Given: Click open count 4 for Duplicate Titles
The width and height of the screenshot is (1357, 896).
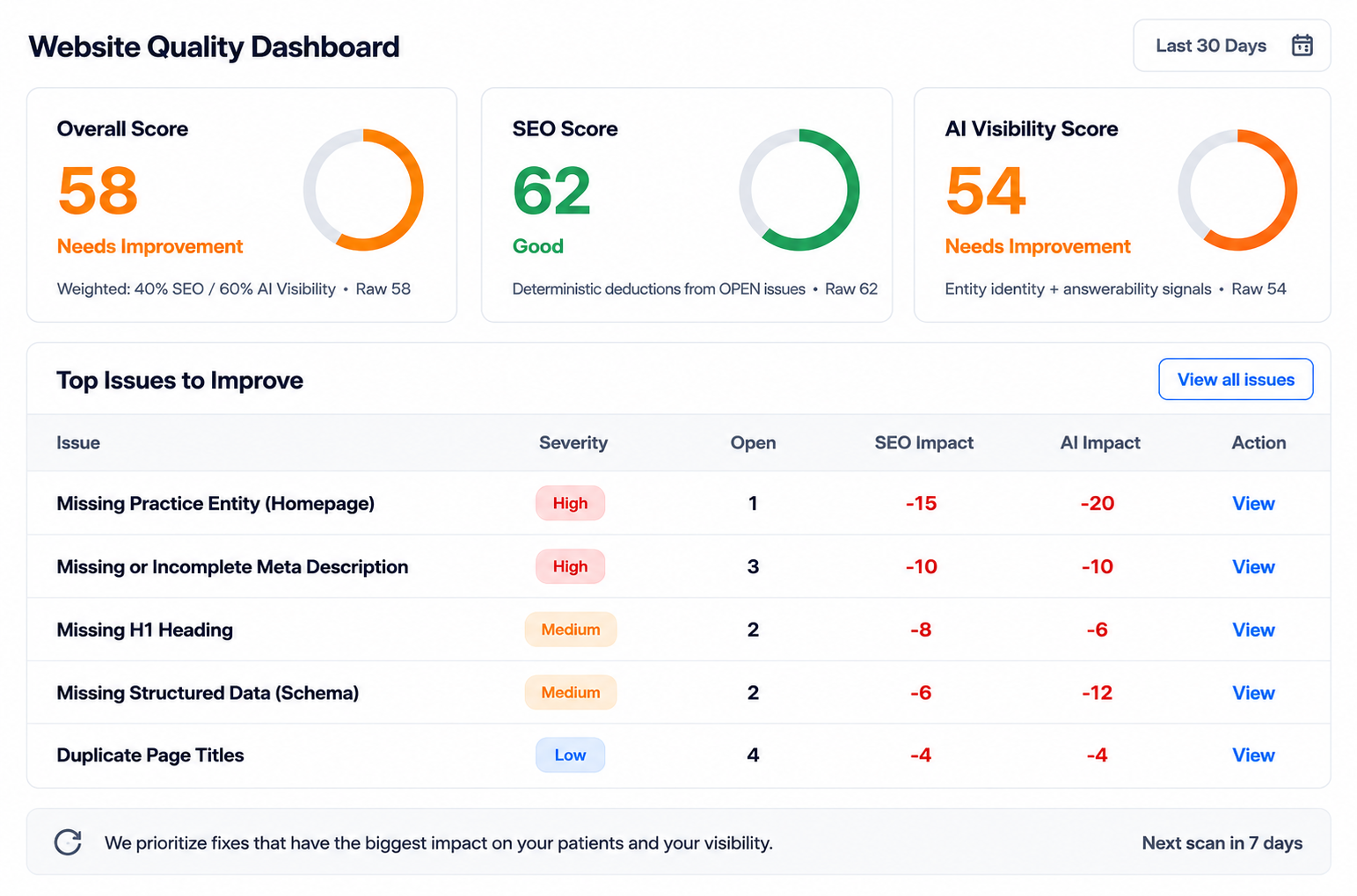Looking at the screenshot, I should [753, 755].
